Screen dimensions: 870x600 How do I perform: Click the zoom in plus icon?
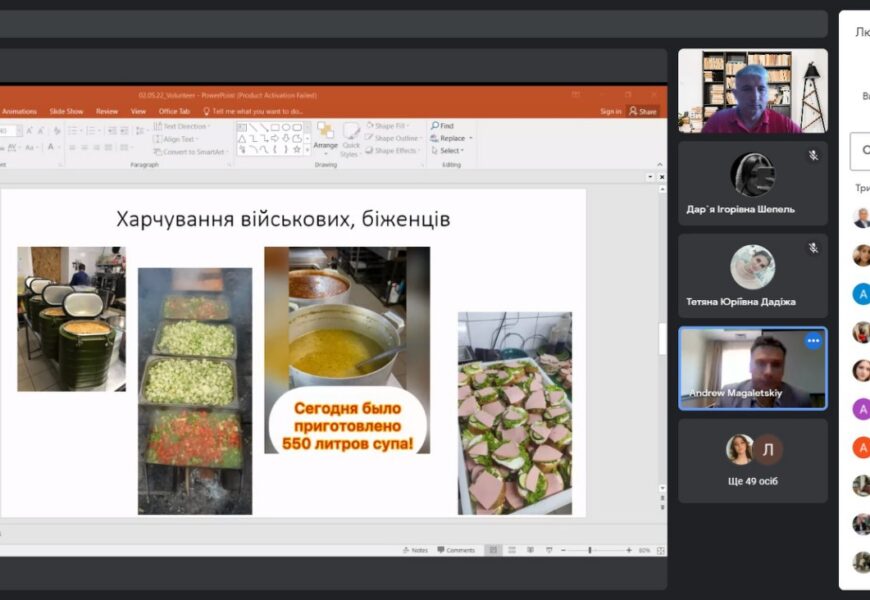click(x=629, y=550)
